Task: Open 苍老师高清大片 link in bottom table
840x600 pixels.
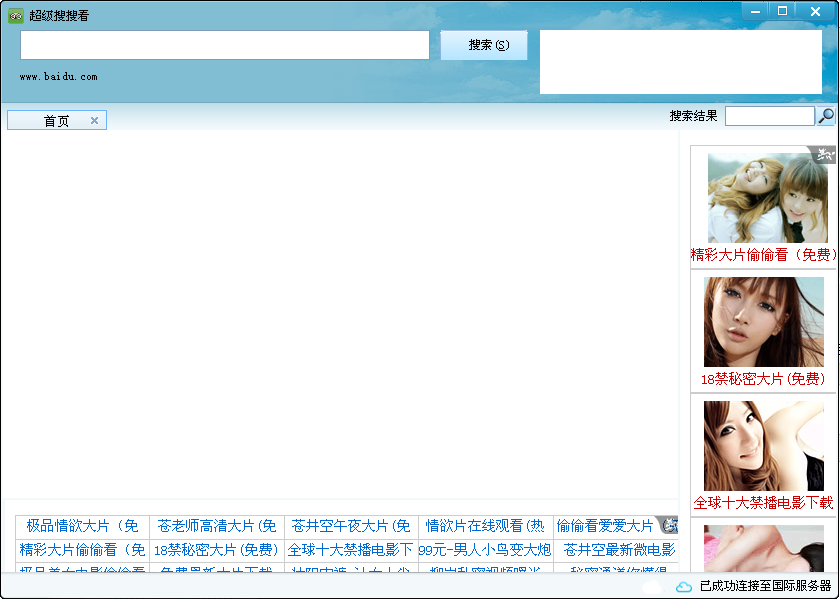Action: [x=217, y=526]
